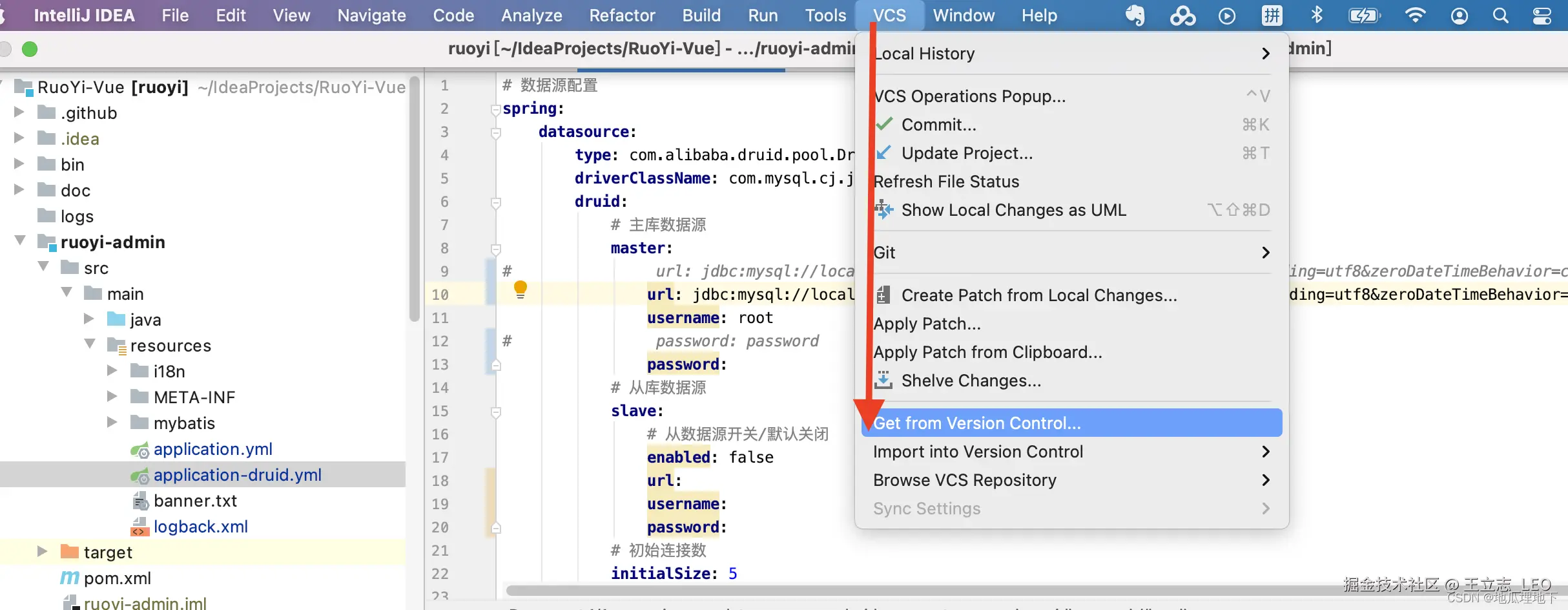Collapse the ruoyi-admin module
Image resolution: width=1568 pixels, height=610 pixels.
(x=20, y=241)
